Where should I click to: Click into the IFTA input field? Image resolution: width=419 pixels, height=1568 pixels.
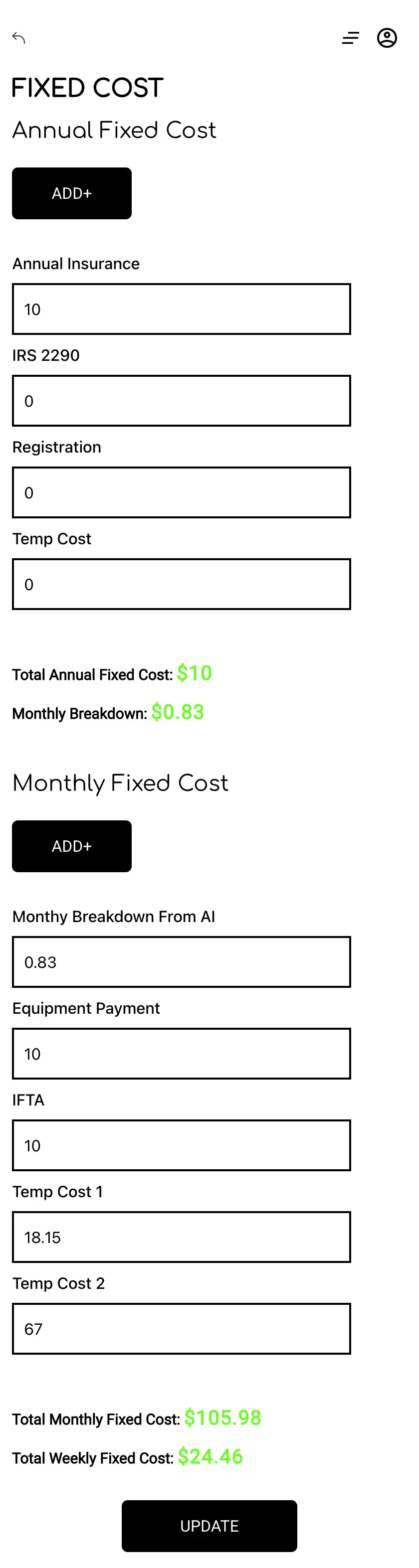[x=182, y=1145]
